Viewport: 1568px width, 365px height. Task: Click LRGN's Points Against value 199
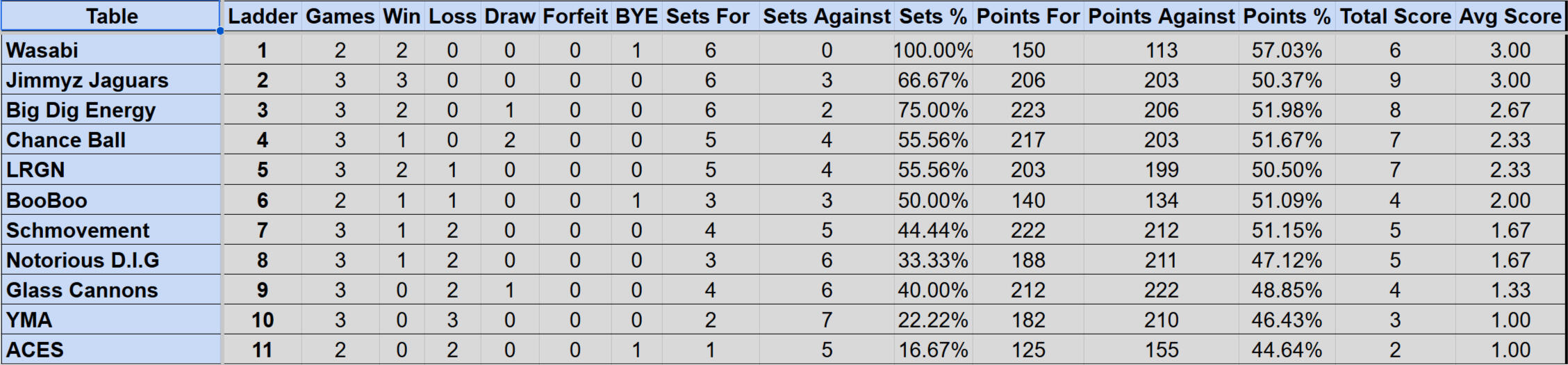[1161, 170]
